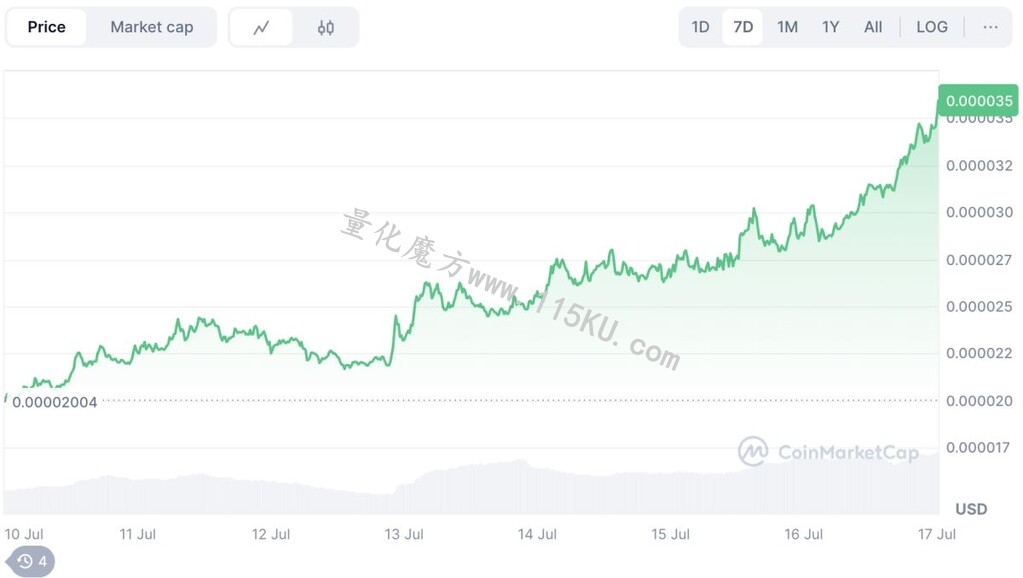Image resolution: width=1023 pixels, height=578 pixels.
Task: Switch to candlestick chart icon
Action: (x=326, y=27)
